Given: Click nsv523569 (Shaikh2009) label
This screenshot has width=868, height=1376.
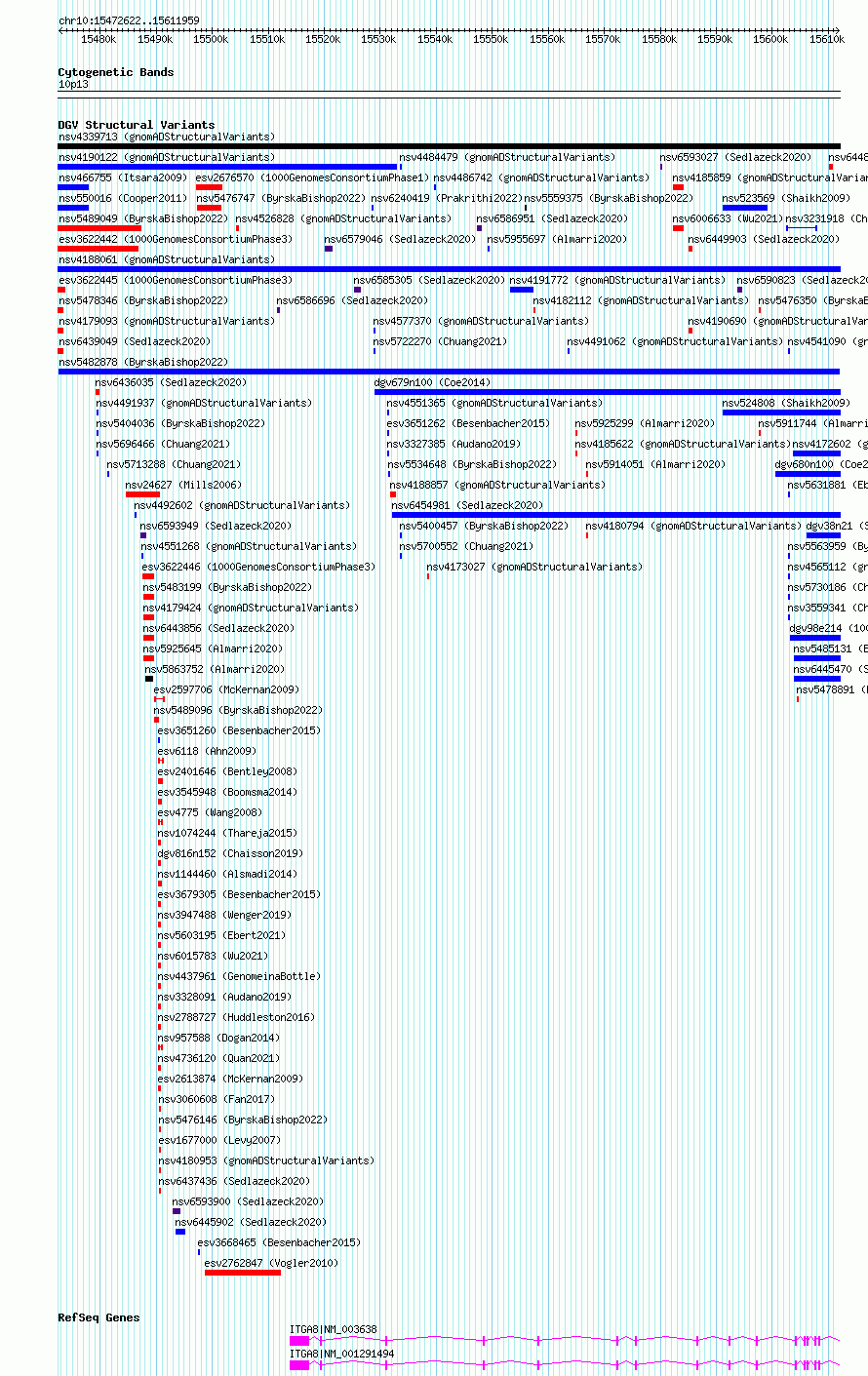Looking at the screenshot, I should tap(786, 198).
